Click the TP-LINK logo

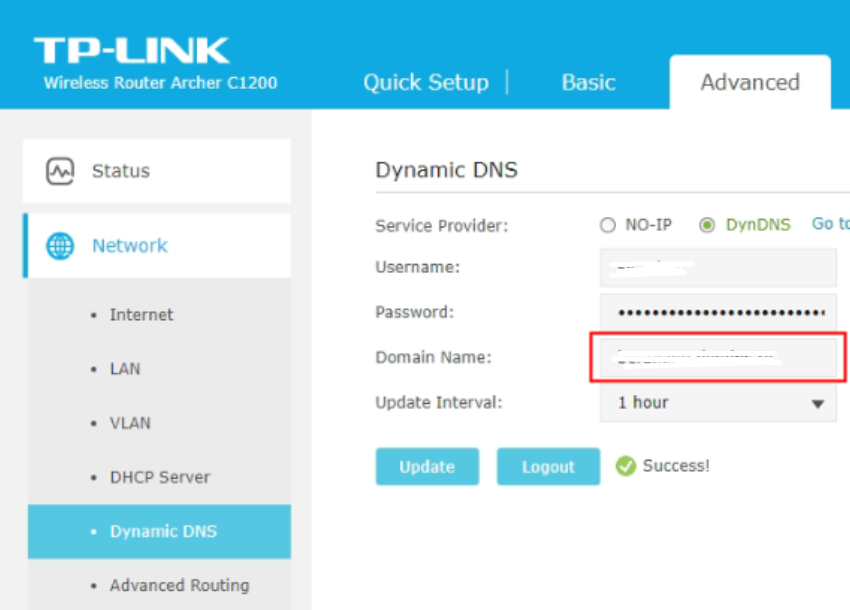pyautogui.click(x=131, y=51)
